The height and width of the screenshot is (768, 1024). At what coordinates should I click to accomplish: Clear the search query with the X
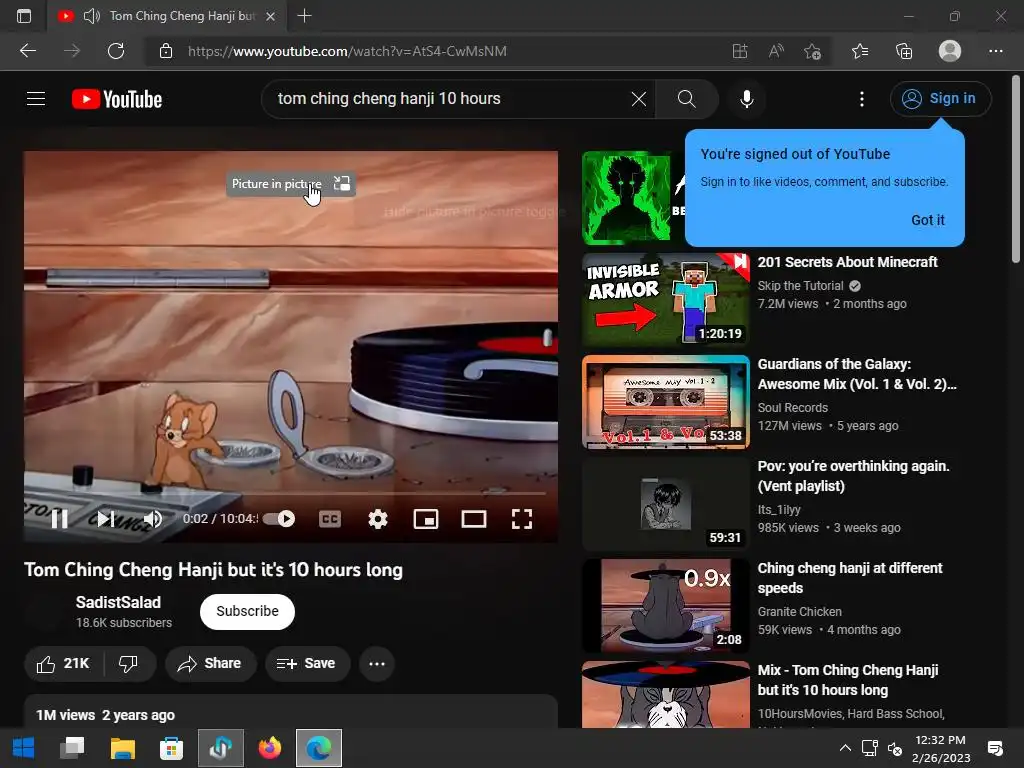click(639, 99)
